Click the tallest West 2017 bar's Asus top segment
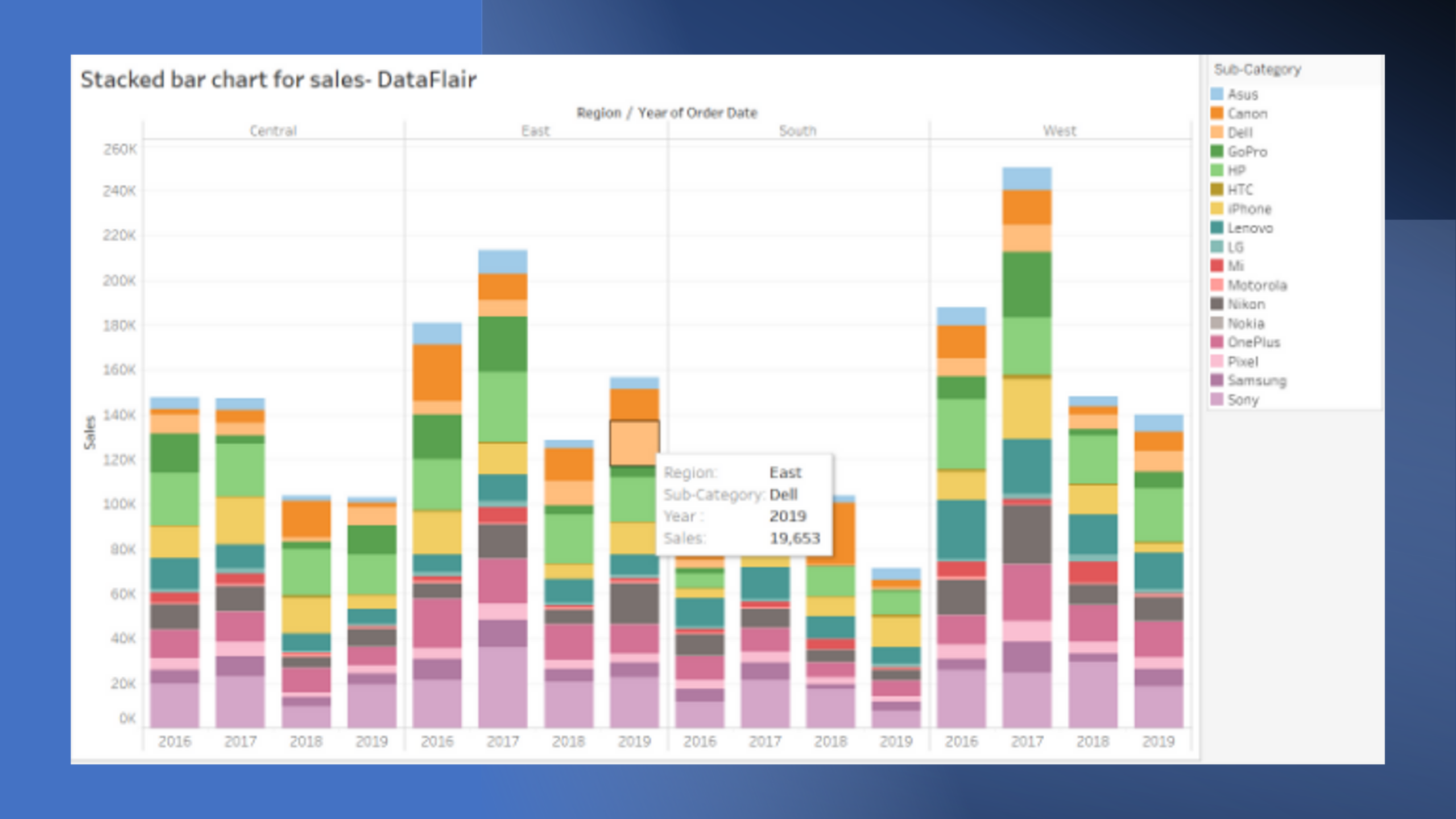 [1027, 179]
